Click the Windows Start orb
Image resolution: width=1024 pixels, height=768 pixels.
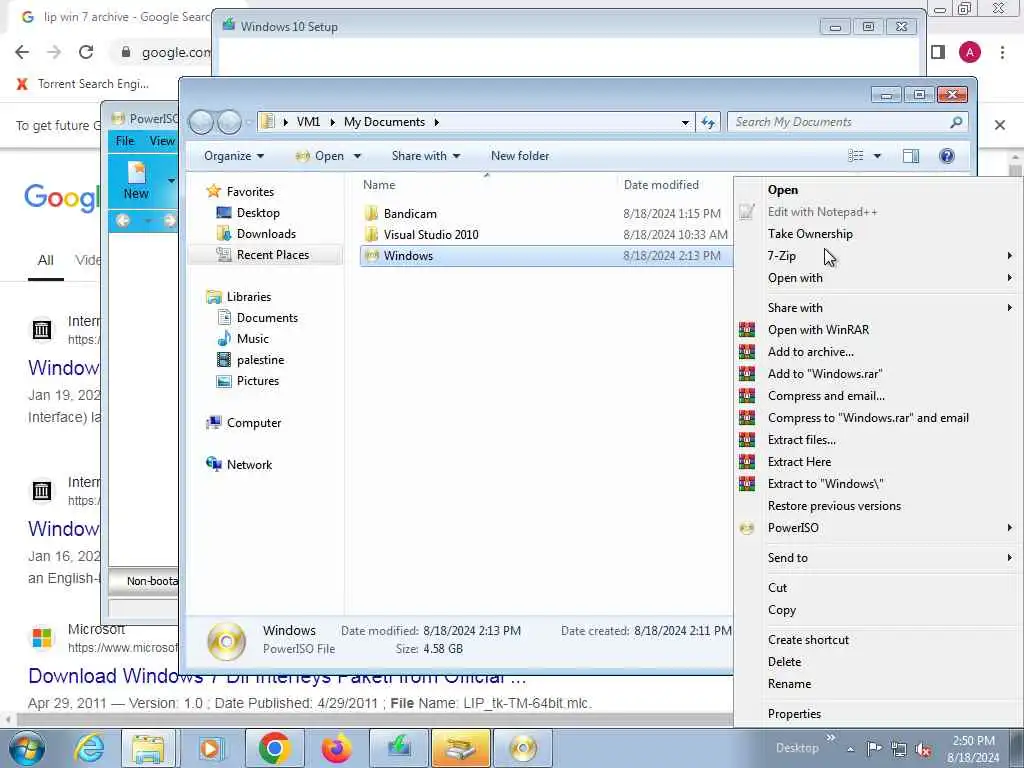pyautogui.click(x=27, y=748)
